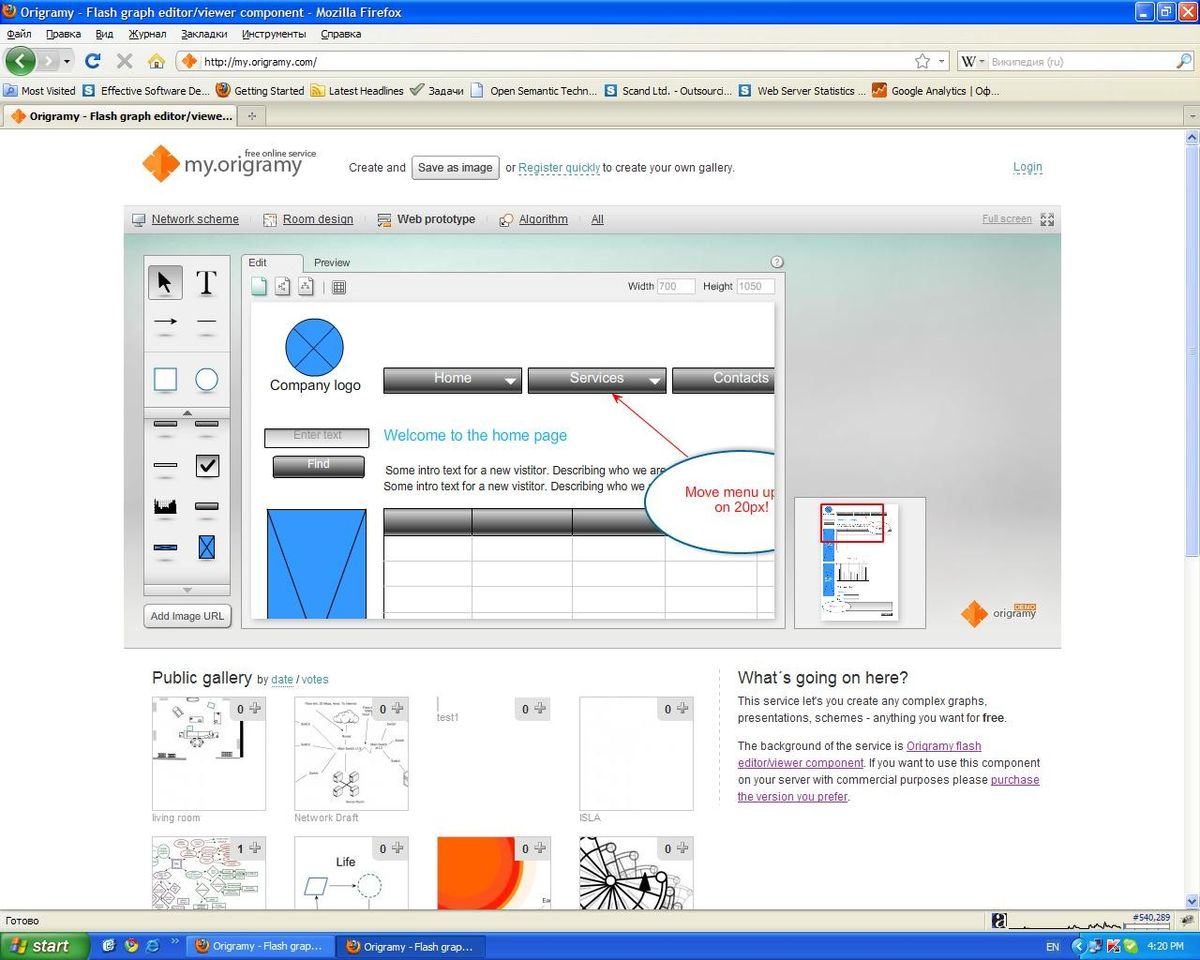
Task: Click the Width input field
Action: click(675, 286)
